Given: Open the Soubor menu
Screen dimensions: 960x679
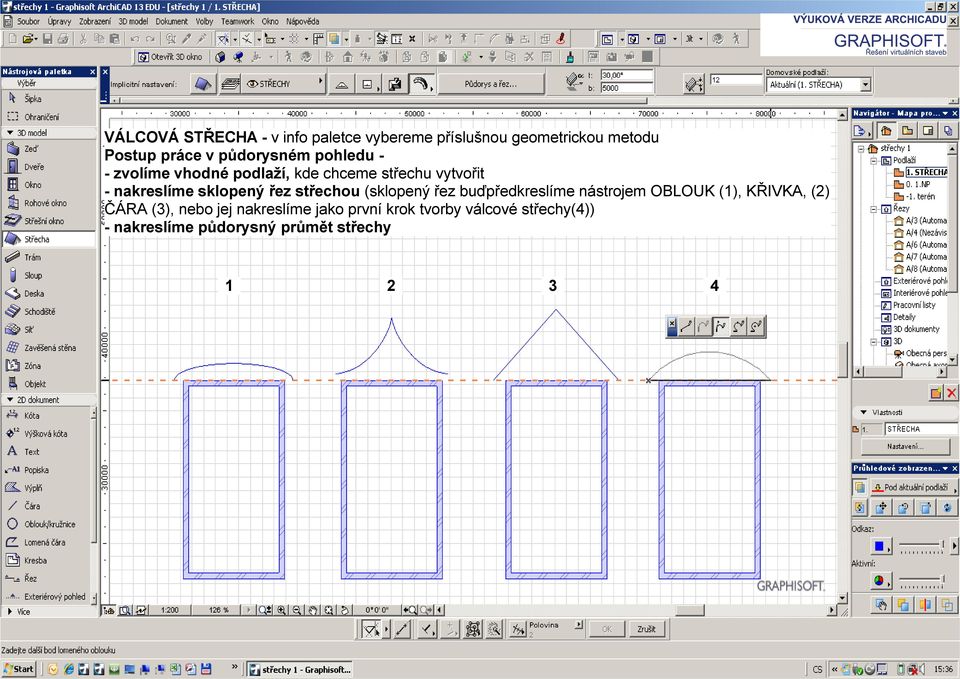Looking at the screenshot, I should [x=29, y=21].
